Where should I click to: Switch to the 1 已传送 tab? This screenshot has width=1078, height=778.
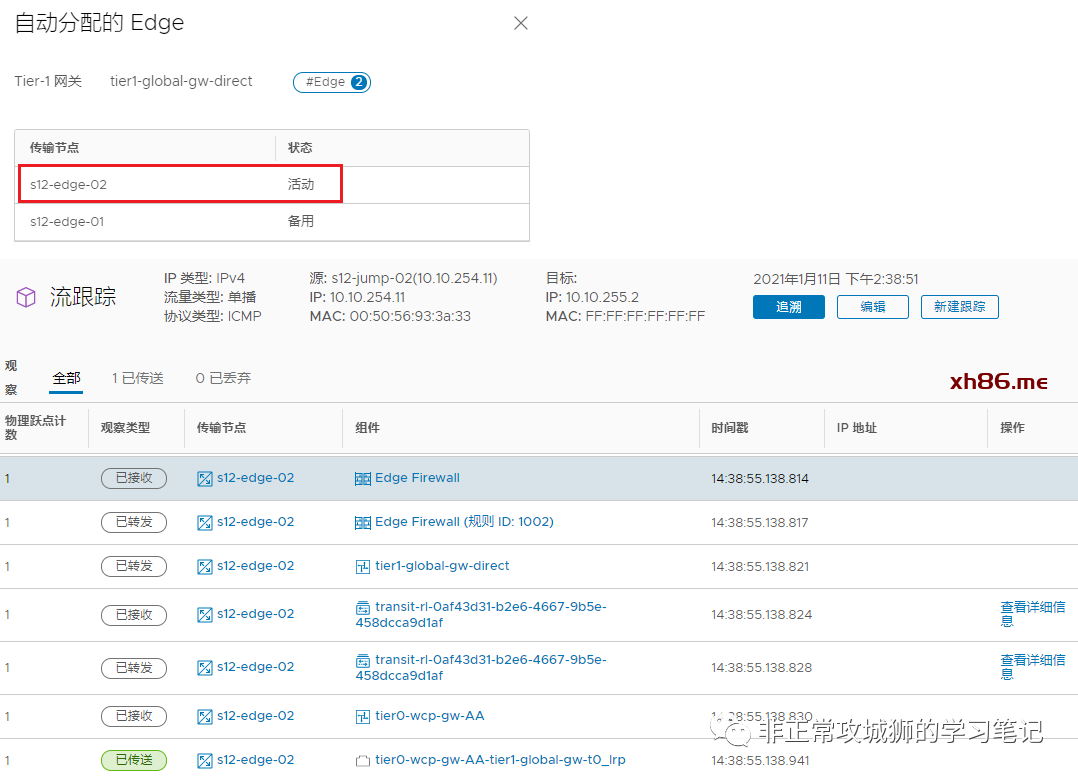point(137,379)
